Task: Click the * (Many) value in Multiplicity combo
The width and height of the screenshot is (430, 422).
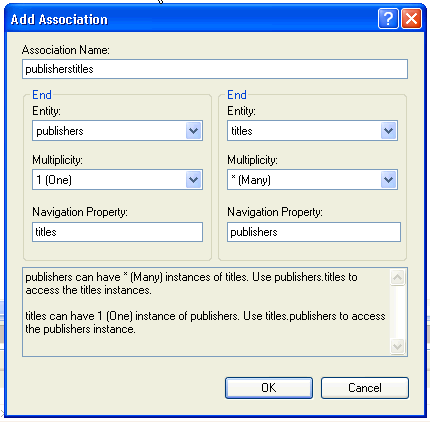Action: pos(251,180)
